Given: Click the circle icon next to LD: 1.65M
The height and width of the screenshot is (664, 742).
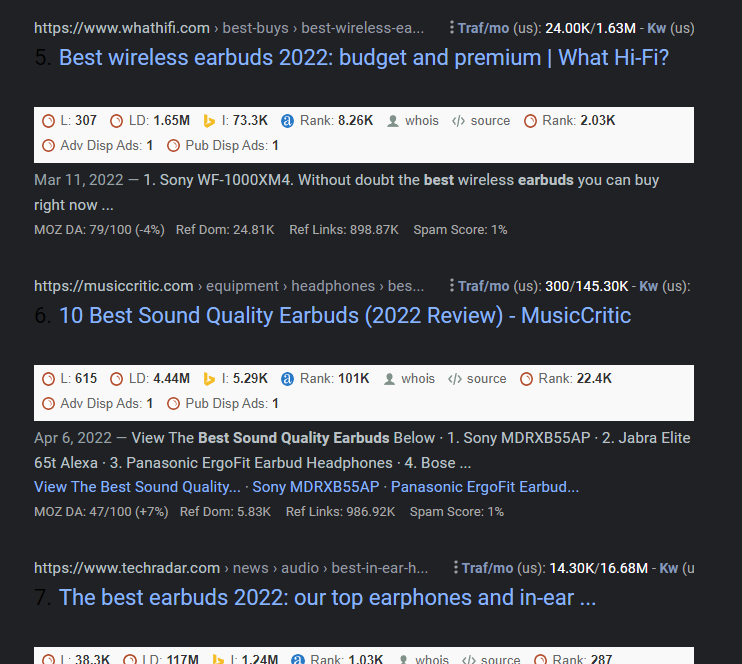Looking at the screenshot, I should 116,121.
